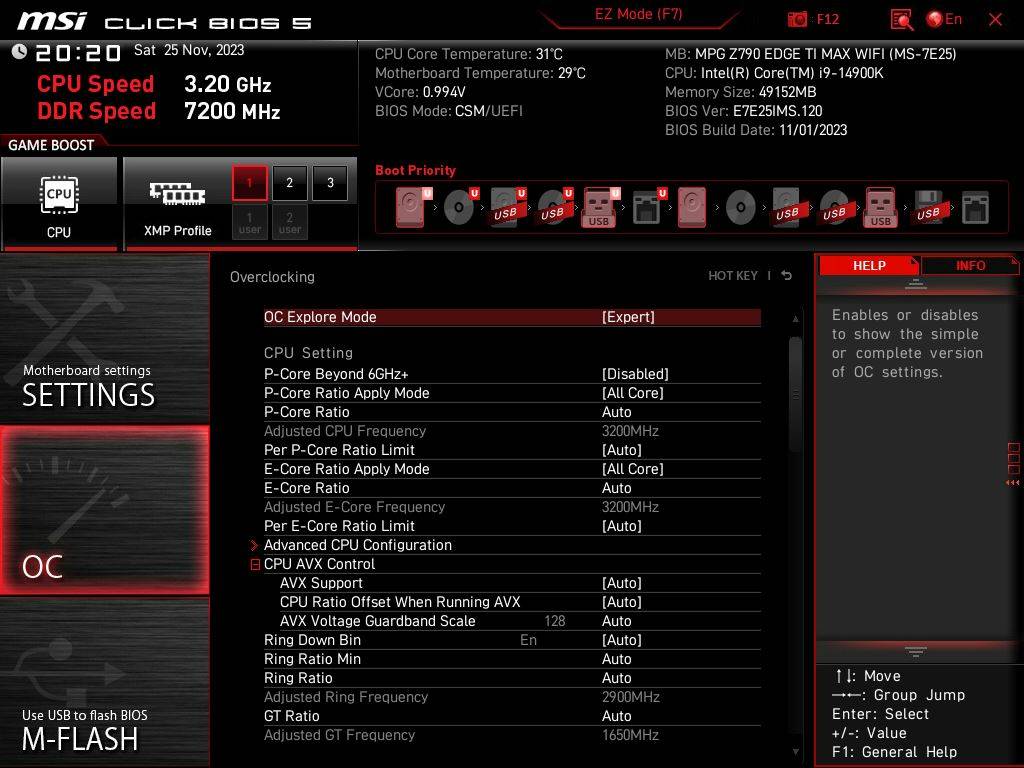The width and height of the screenshot is (1024, 768).
Task: Switch to the INFO tab
Action: pyautogui.click(x=970, y=265)
